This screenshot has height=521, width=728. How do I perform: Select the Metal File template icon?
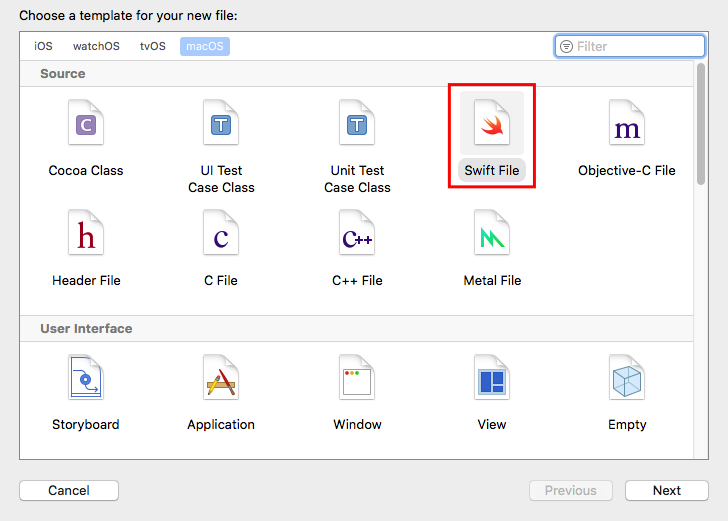coord(492,235)
